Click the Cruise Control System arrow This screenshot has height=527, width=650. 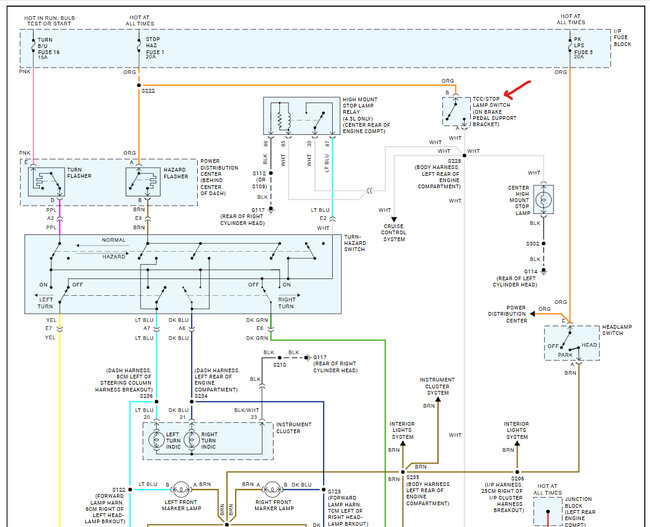tap(394, 219)
